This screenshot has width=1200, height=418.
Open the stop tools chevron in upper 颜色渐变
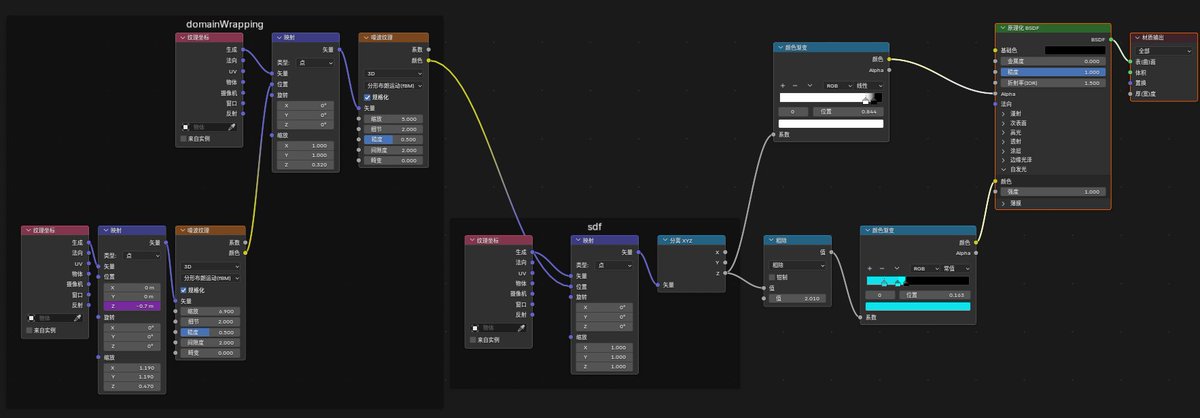(x=808, y=85)
